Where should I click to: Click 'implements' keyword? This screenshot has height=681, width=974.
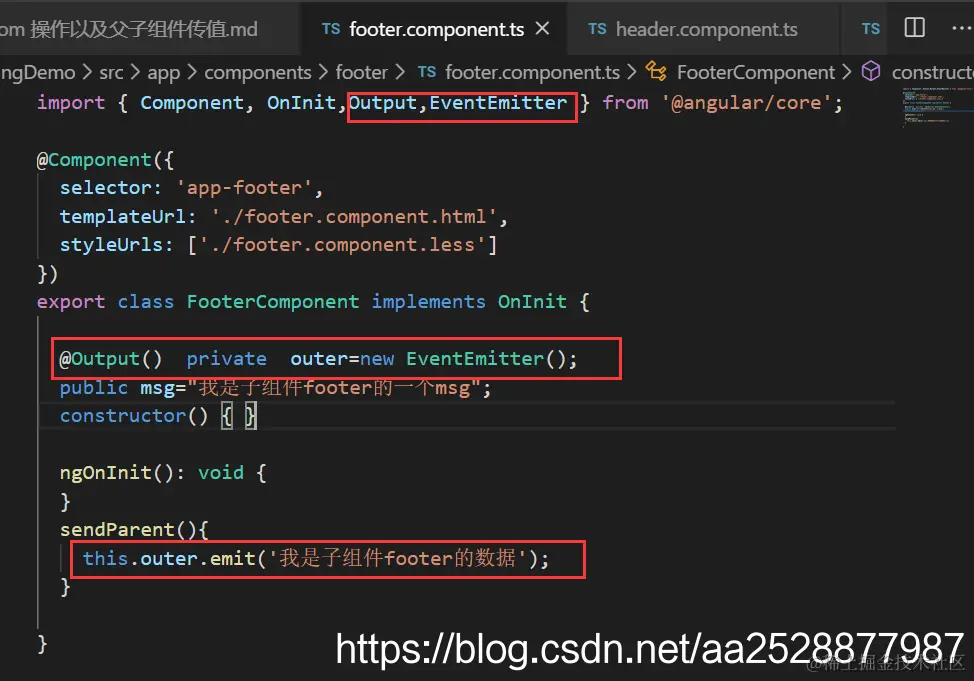click(429, 302)
